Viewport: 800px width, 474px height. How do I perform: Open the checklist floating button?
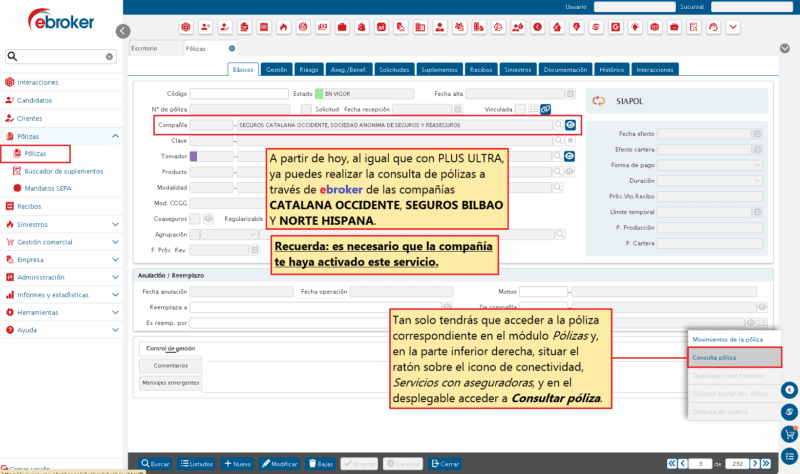790,456
